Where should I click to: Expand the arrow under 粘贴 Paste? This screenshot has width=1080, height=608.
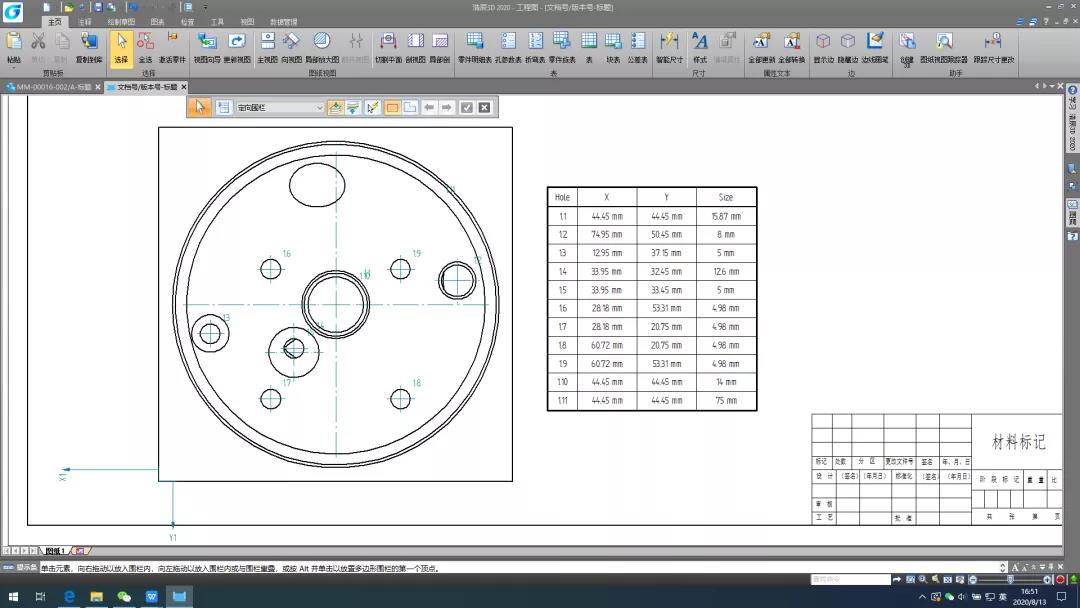(x=14, y=67)
